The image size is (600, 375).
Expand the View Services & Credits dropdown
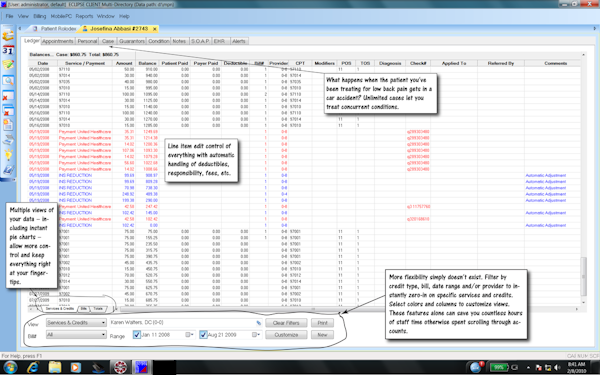coord(103,323)
